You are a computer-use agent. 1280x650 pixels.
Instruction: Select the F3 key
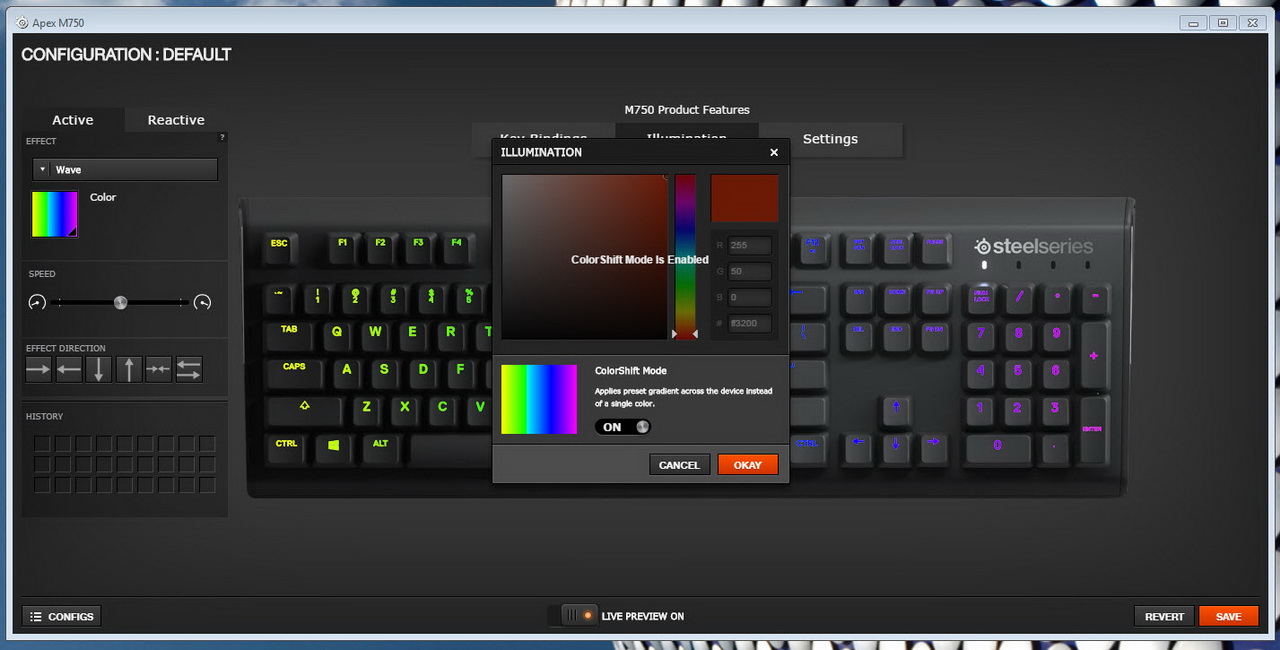coord(419,246)
